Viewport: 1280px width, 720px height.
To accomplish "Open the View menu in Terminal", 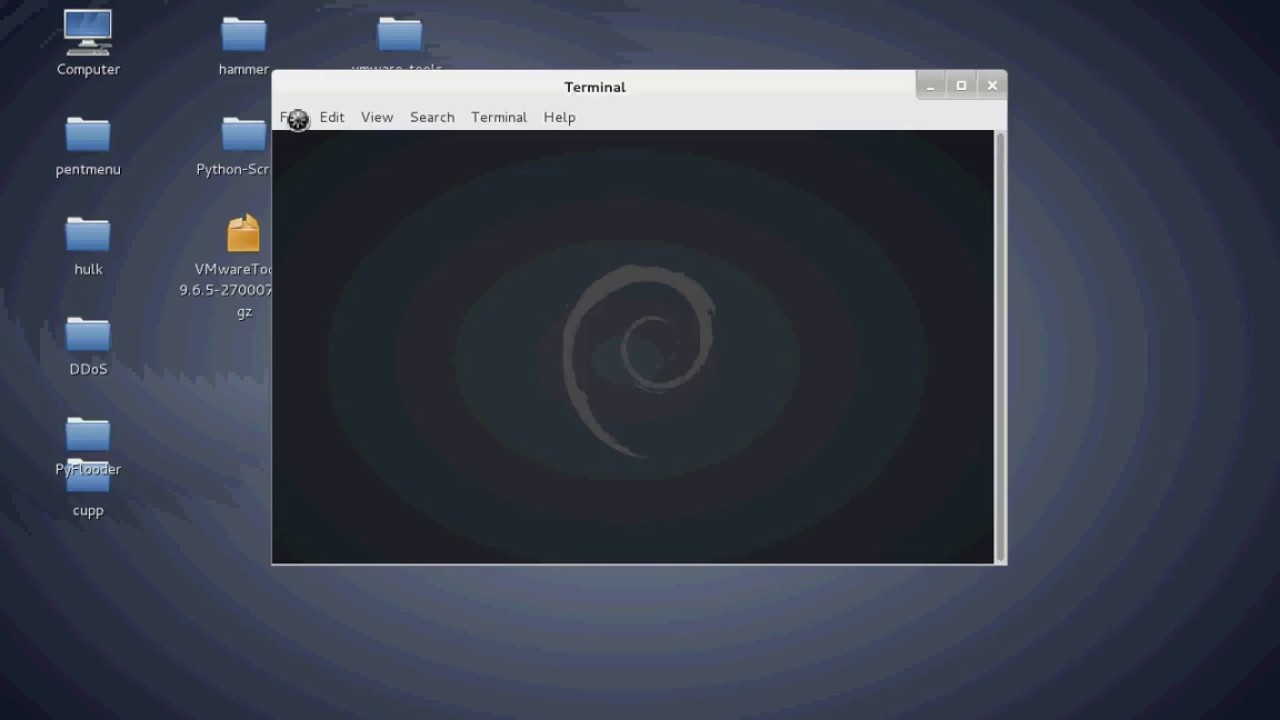I will tap(377, 117).
